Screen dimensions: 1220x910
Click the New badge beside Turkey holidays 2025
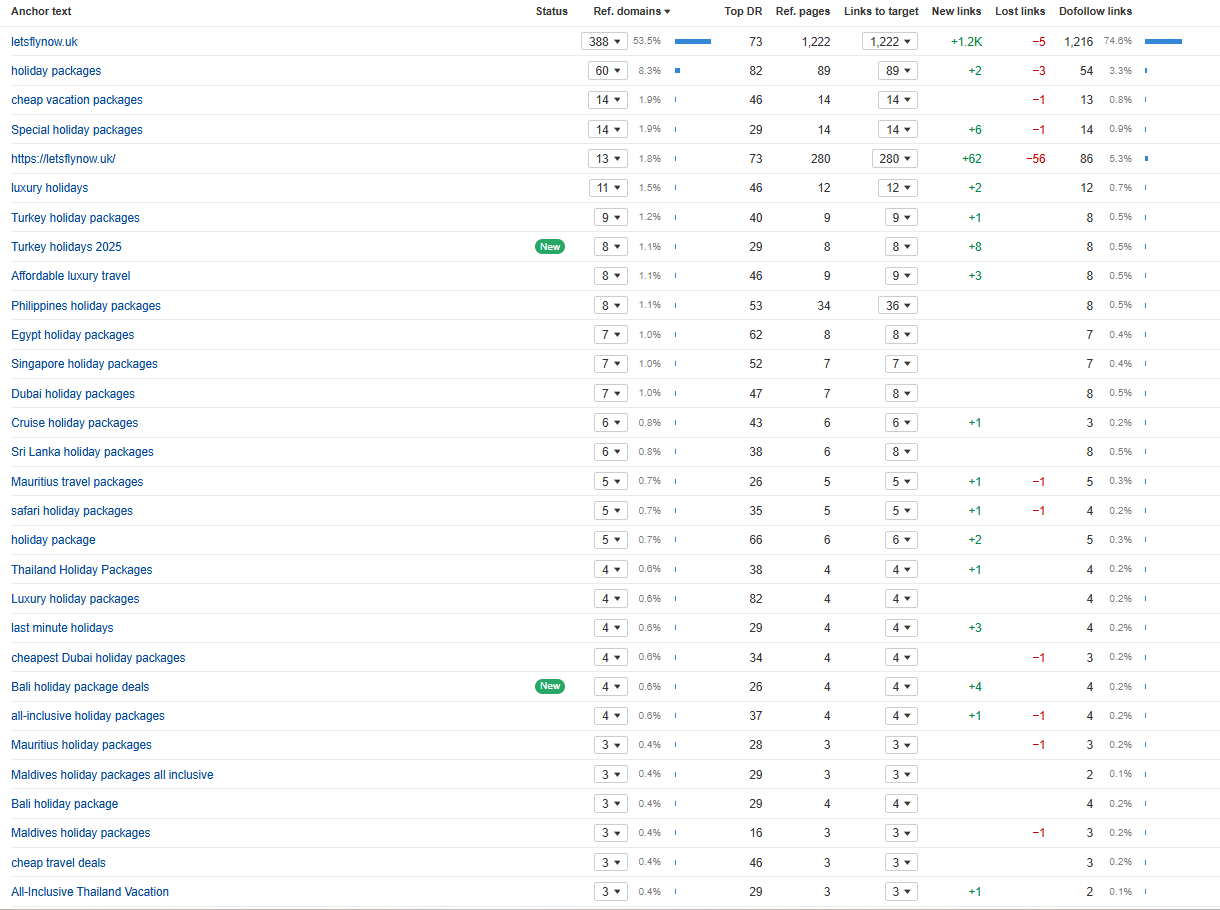[x=550, y=247]
